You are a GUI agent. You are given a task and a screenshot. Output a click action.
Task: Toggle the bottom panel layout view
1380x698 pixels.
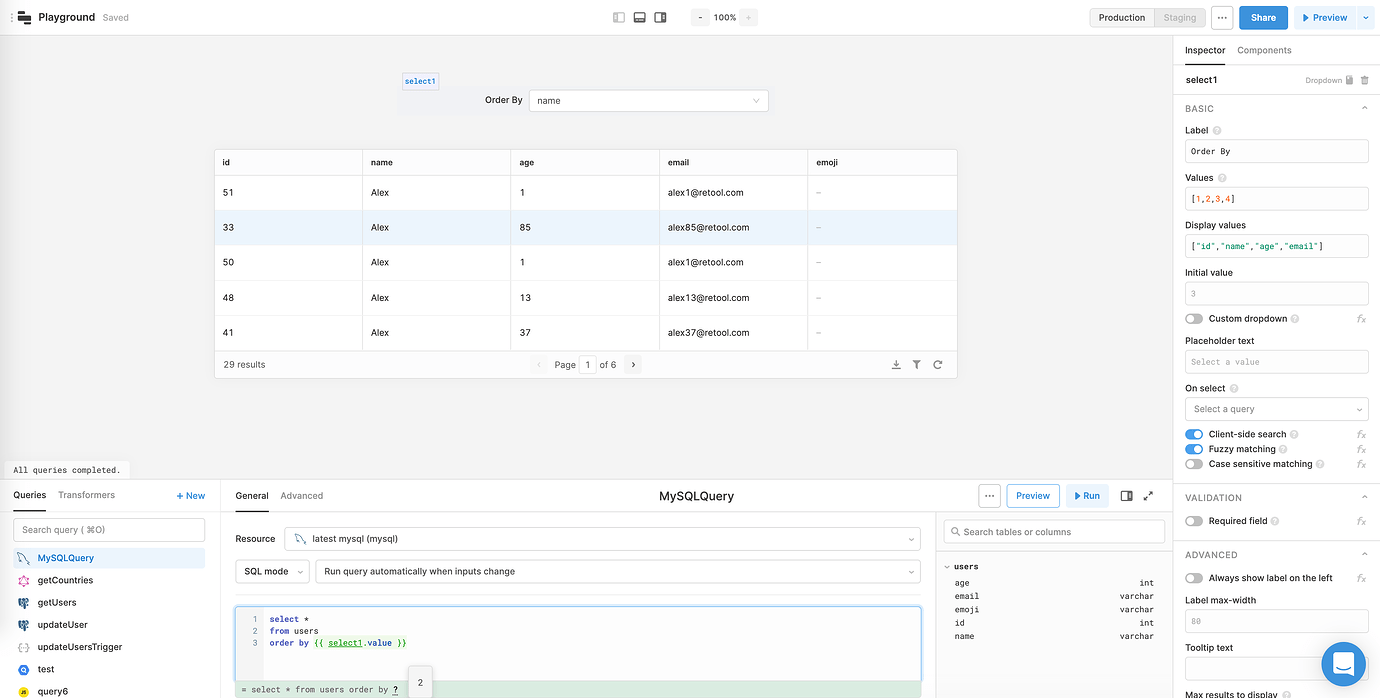639,17
